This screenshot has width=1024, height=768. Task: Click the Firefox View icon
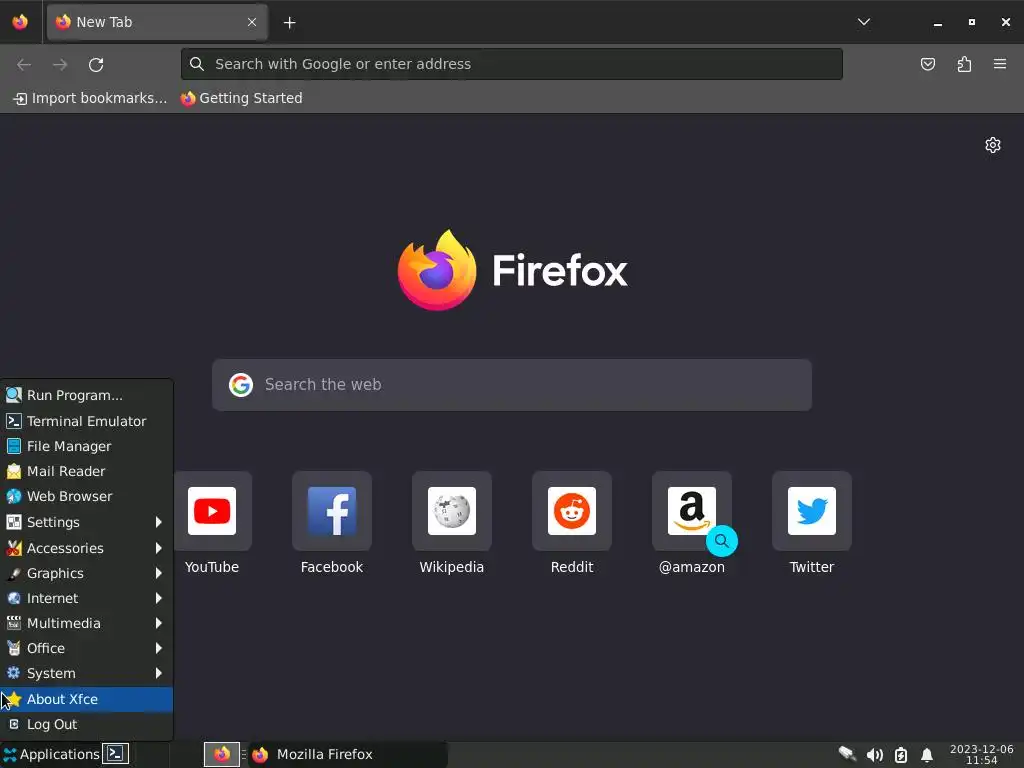coord(20,22)
